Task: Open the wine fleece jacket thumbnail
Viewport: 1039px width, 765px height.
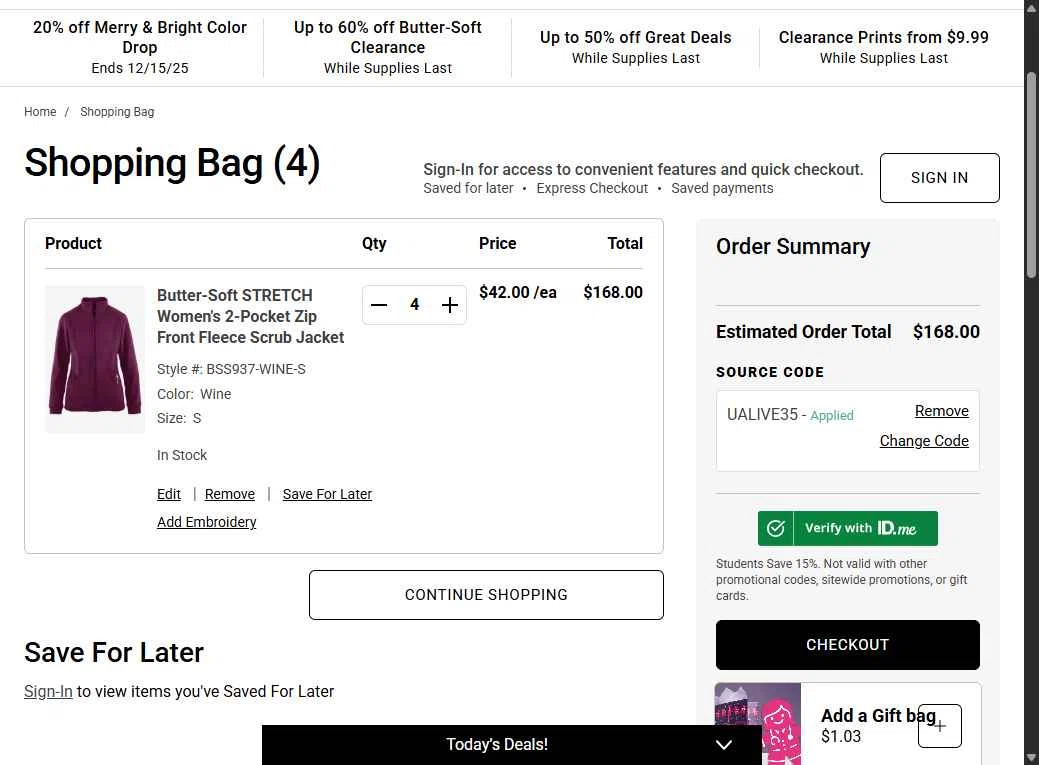Action: tap(95, 359)
